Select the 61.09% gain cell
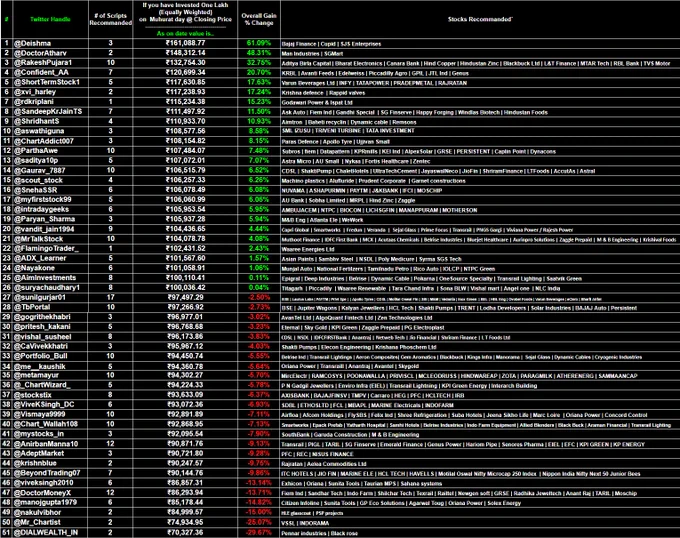Image resolution: width=680 pixels, height=538 pixels. pyautogui.click(x=259, y=43)
